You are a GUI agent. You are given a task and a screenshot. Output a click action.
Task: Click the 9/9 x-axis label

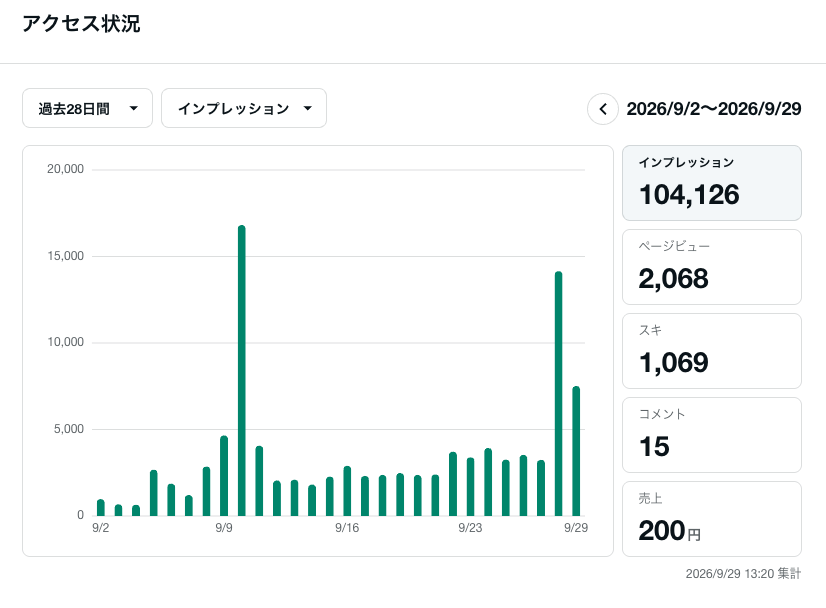(x=224, y=528)
